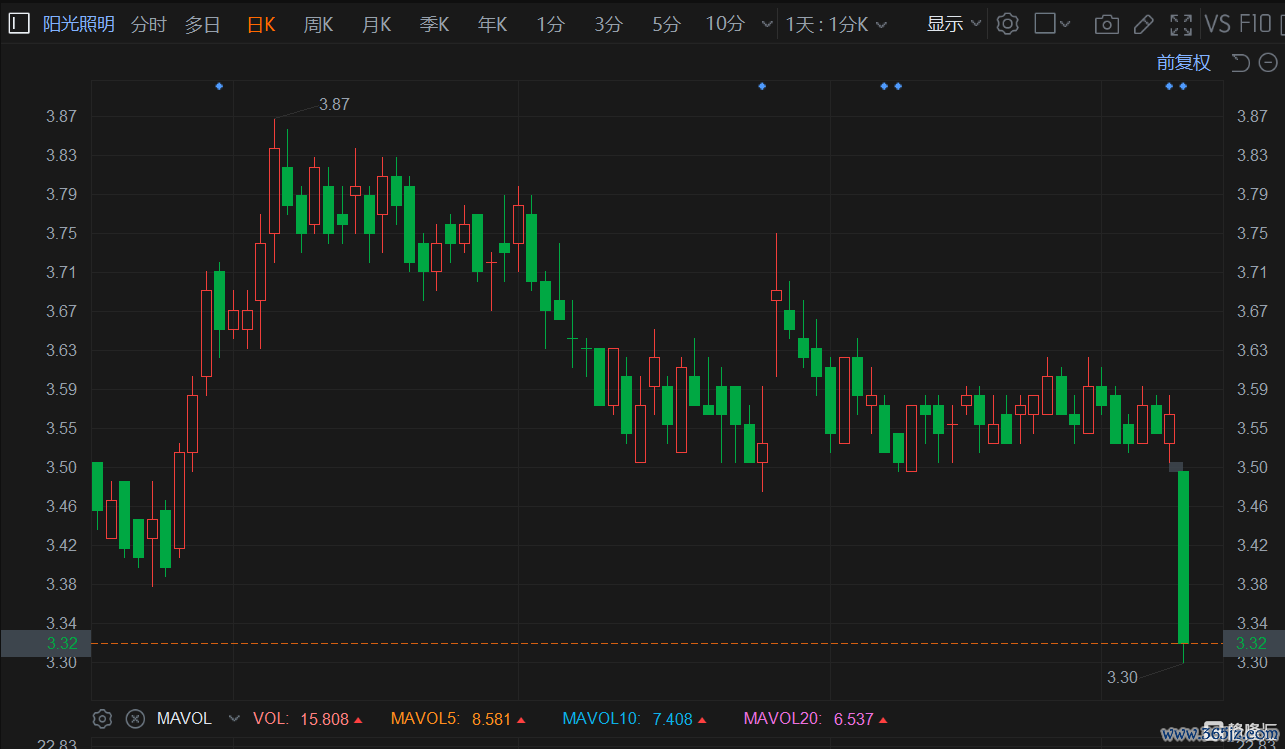Expand the 显示 display dropdown

tap(954, 24)
